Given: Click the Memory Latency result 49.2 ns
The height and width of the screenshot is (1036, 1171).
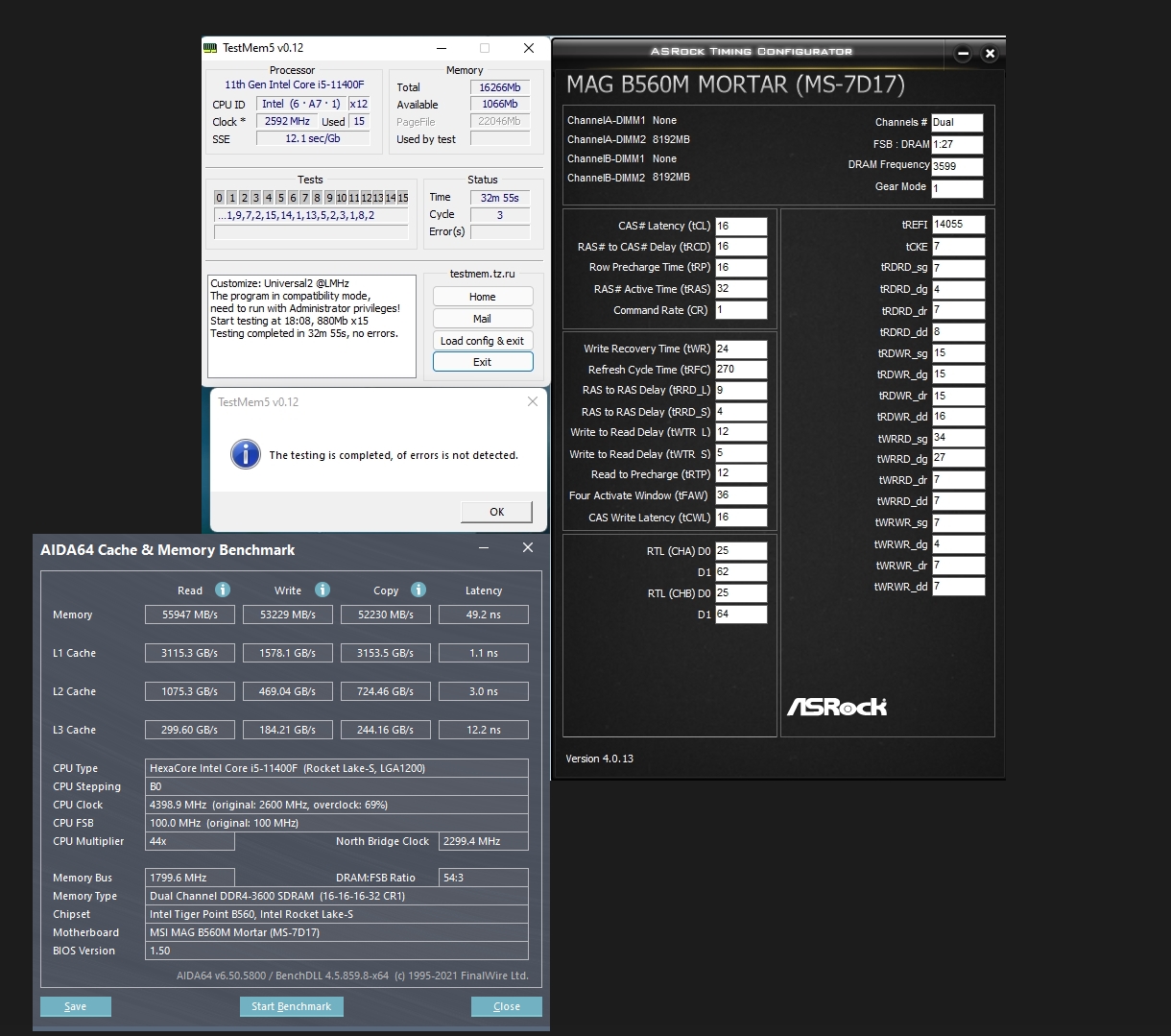Looking at the screenshot, I should click(484, 614).
